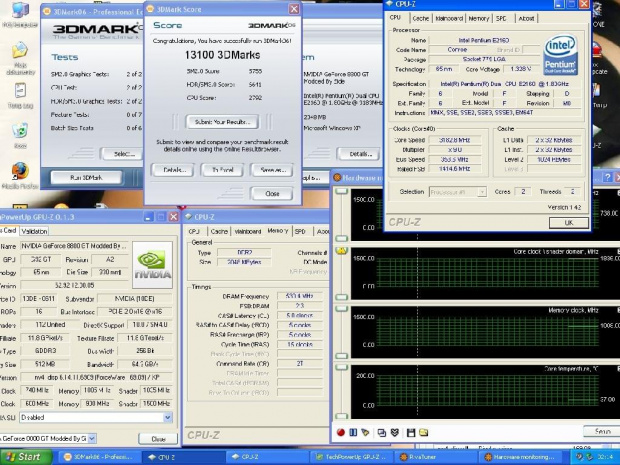Click the 13100 3DMarks score text
The height and width of the screenshot is (465, 620).
tap(222, 55)
